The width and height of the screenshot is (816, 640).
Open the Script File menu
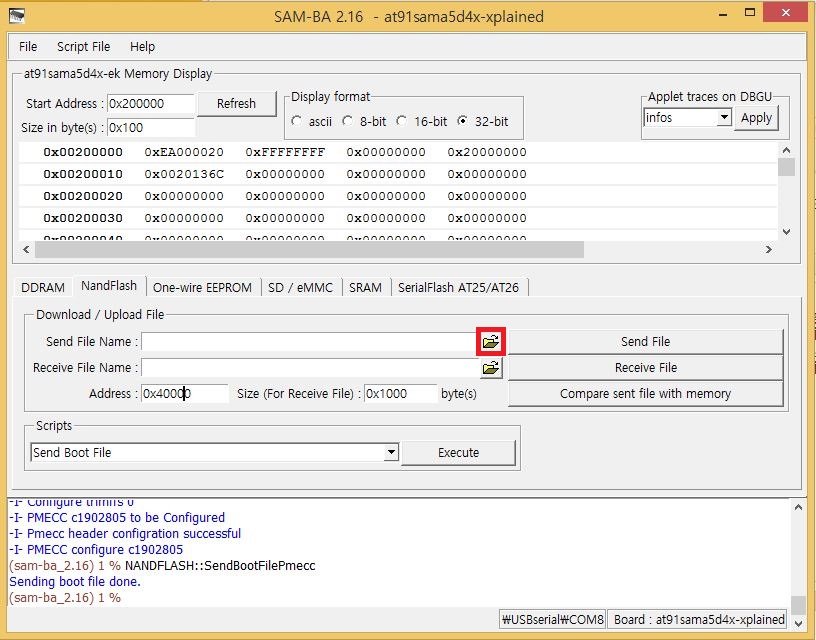pyautogui.click(x=83, y=46)
